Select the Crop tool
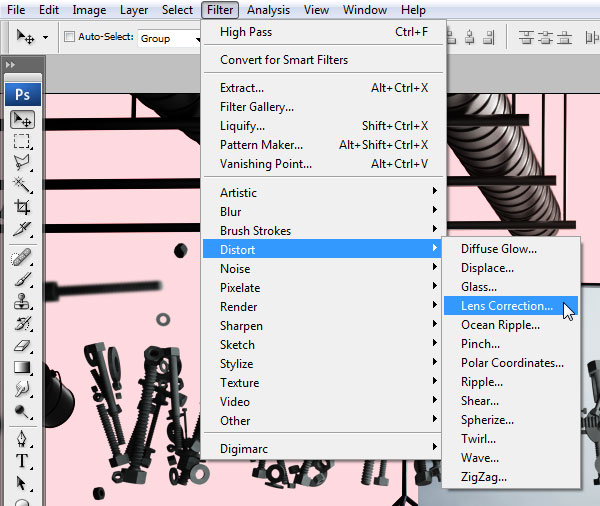This screenshot has height=506, width=600. point(23,207)
